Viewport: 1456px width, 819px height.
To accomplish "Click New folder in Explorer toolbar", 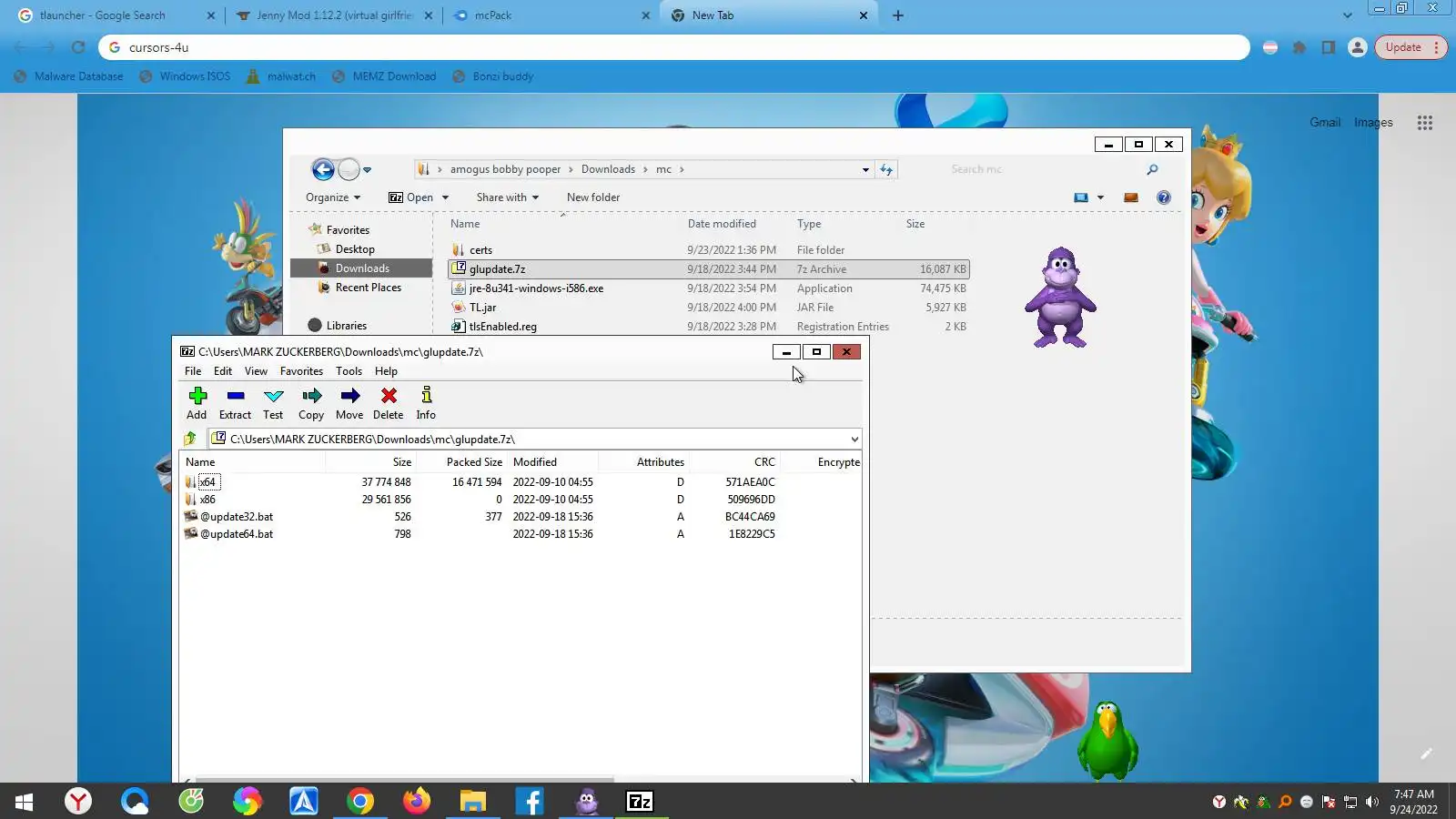I will point(593,197).
